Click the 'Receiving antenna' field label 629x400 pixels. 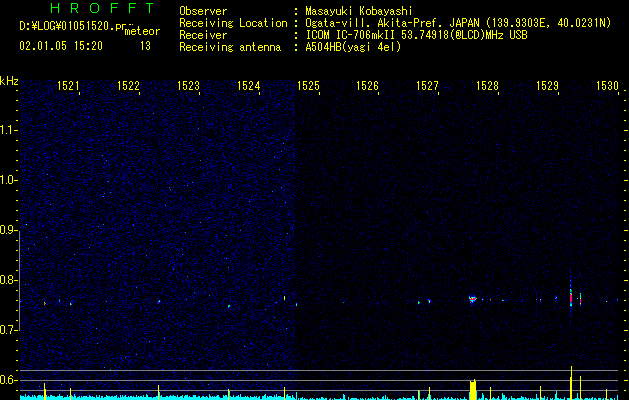[x=230, y=47]
